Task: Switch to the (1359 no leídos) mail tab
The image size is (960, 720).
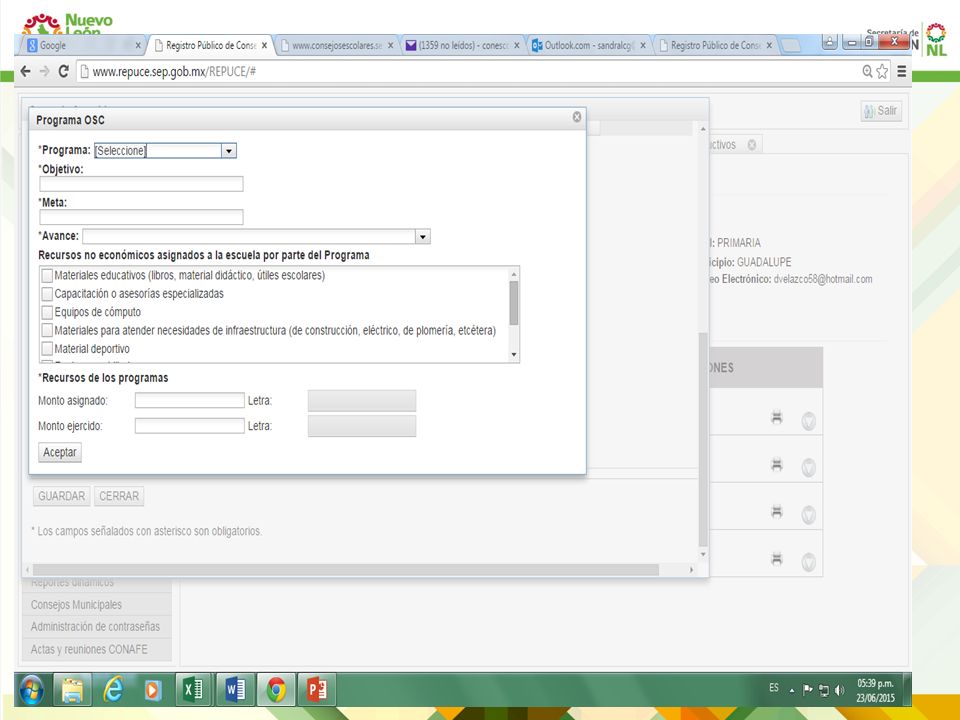Action: point(463,45)
